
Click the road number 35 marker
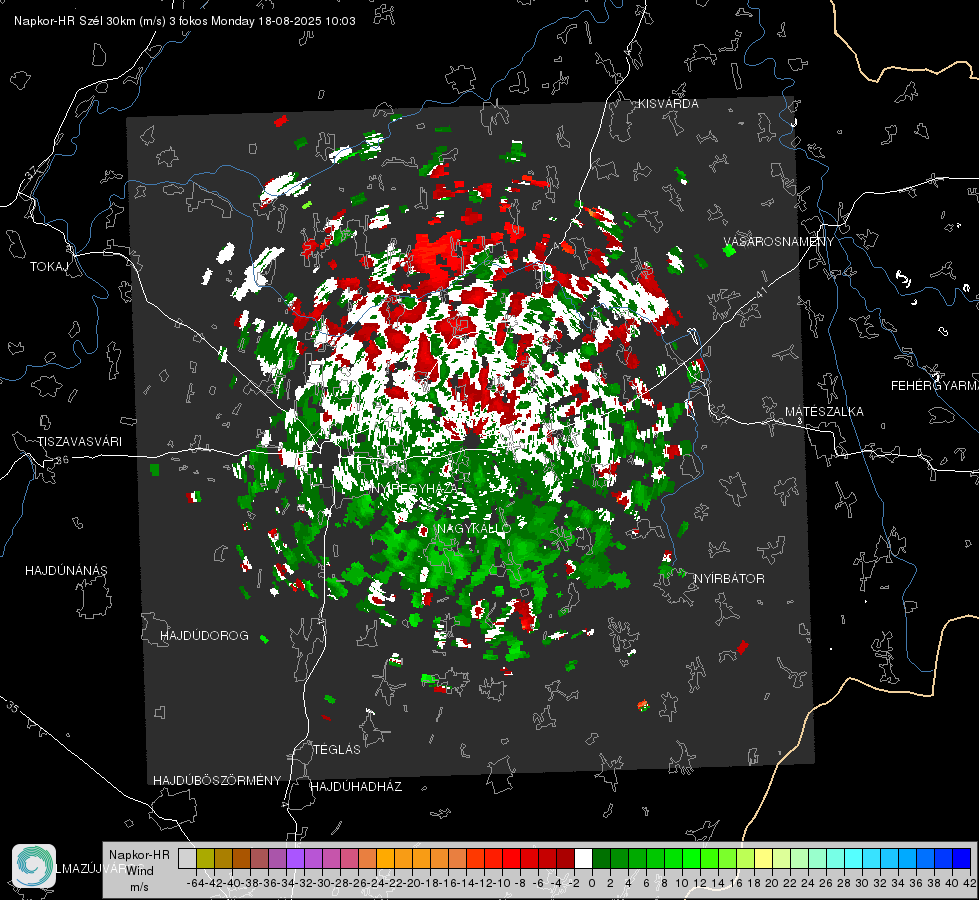pos(12,707)
